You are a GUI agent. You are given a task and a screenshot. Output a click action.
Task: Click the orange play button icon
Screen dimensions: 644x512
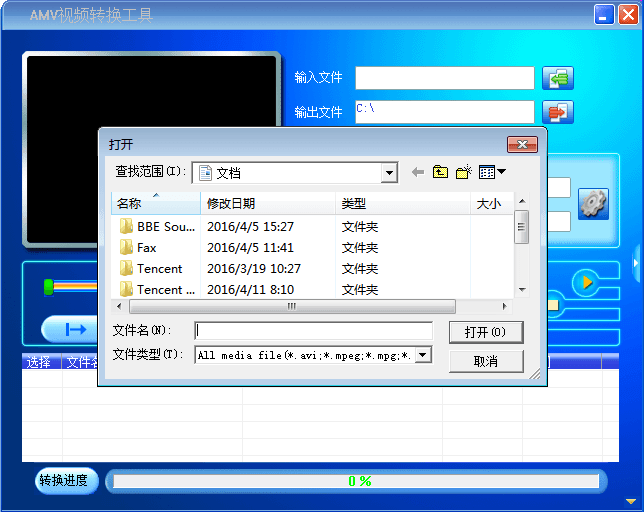(x=586, y=282)
